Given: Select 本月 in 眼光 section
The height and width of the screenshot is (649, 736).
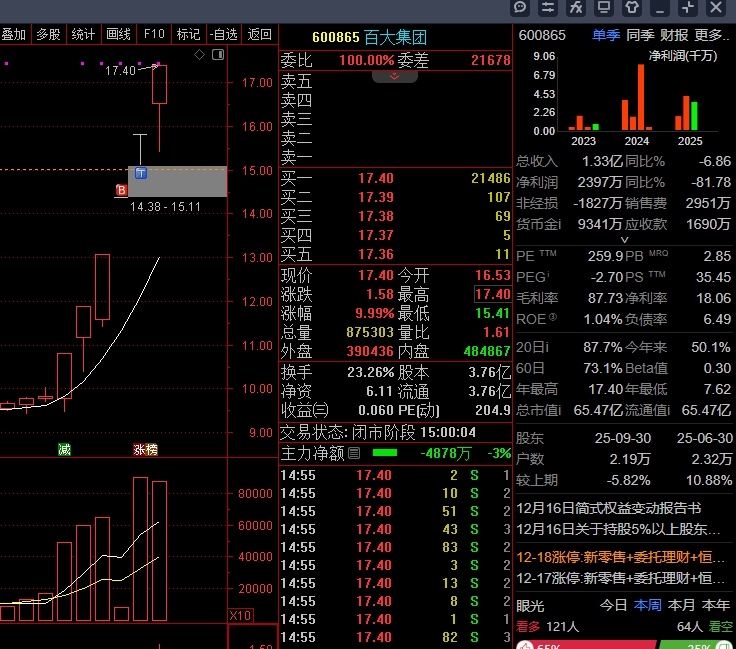Looking at the screenshot, I should click(x=681, y=605).
